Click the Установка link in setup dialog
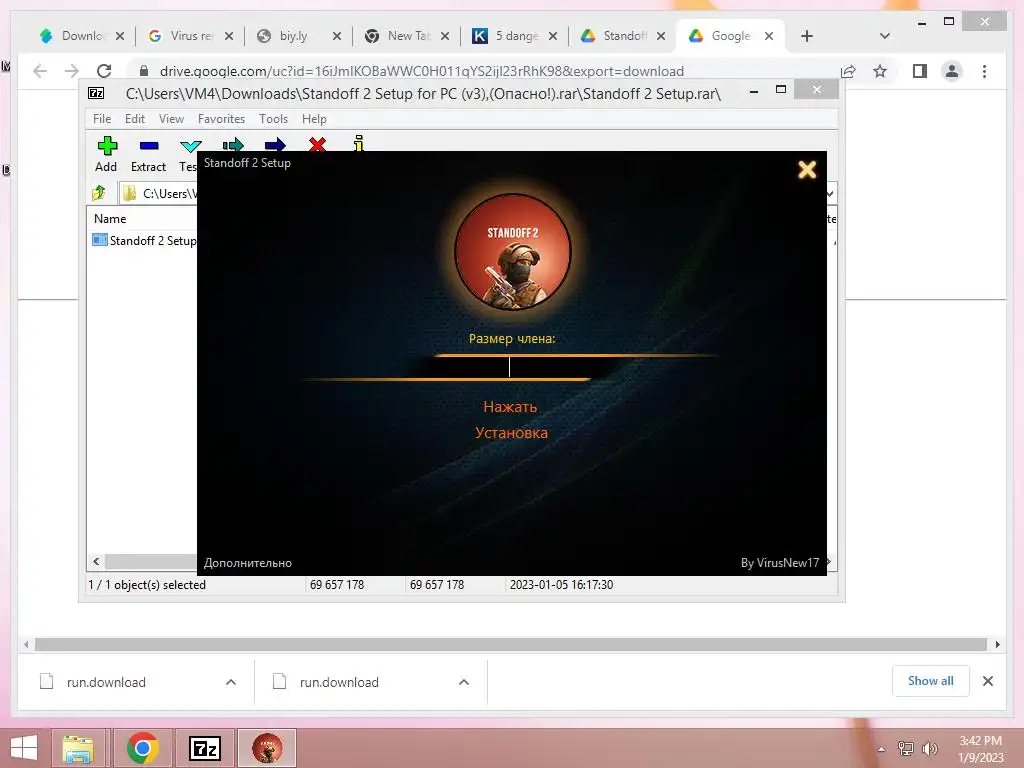This screenshot has height=768, width=1024. (511, 432)
